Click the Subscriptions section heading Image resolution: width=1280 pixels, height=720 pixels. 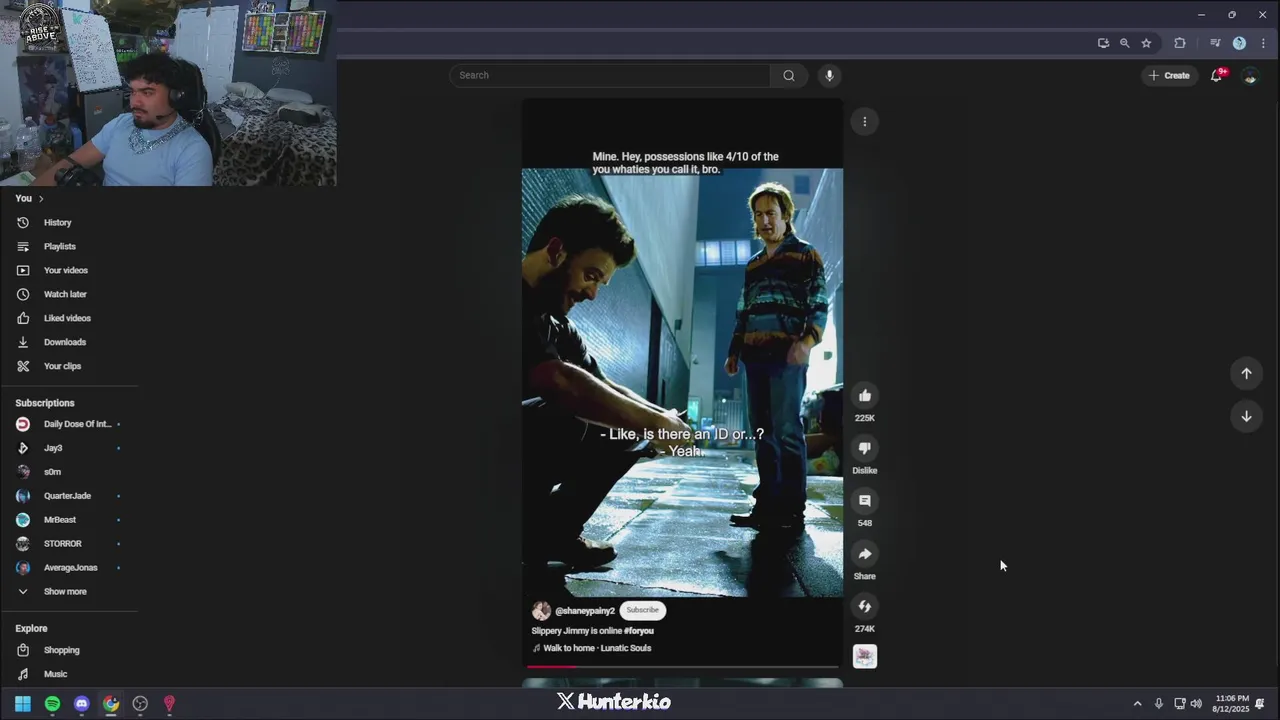[45, 403]
